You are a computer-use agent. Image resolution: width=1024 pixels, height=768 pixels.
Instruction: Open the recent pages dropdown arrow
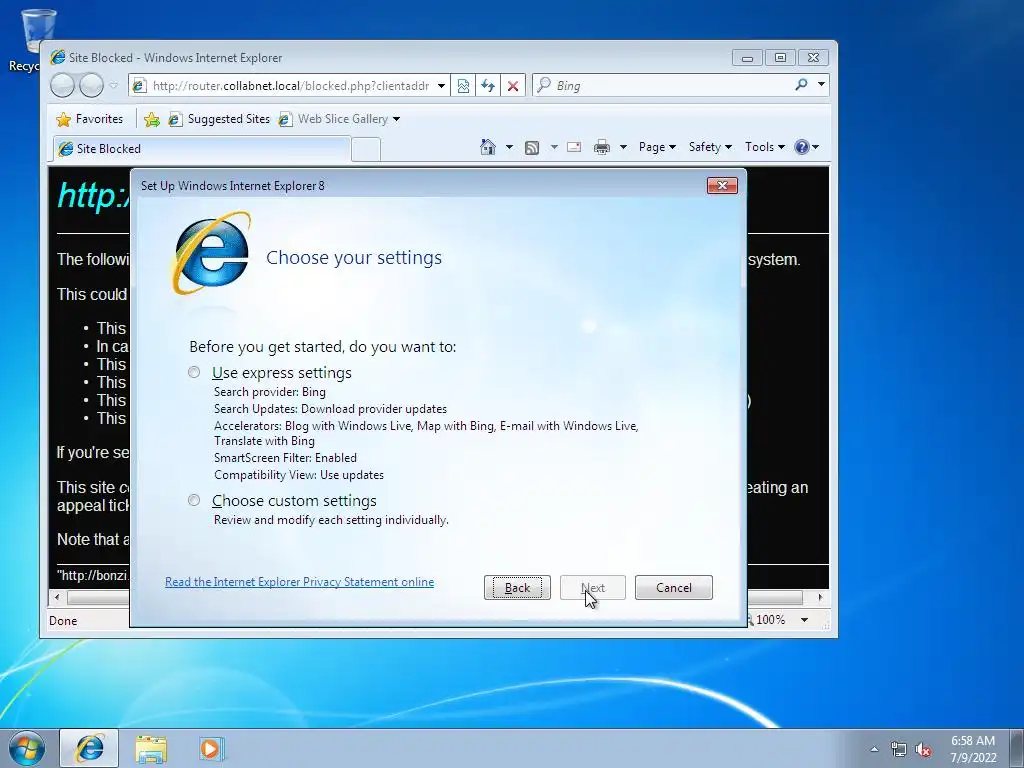(114, 86)
